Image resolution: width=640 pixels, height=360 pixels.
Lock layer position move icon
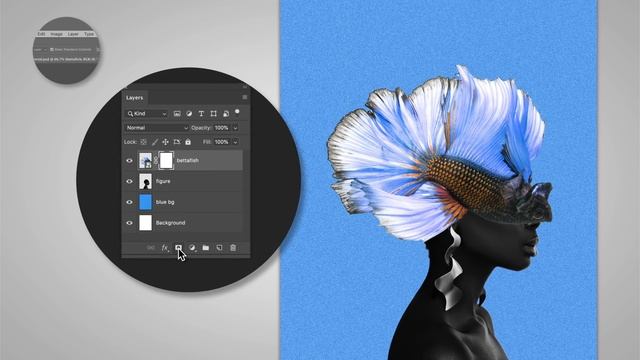pos(165,142)
